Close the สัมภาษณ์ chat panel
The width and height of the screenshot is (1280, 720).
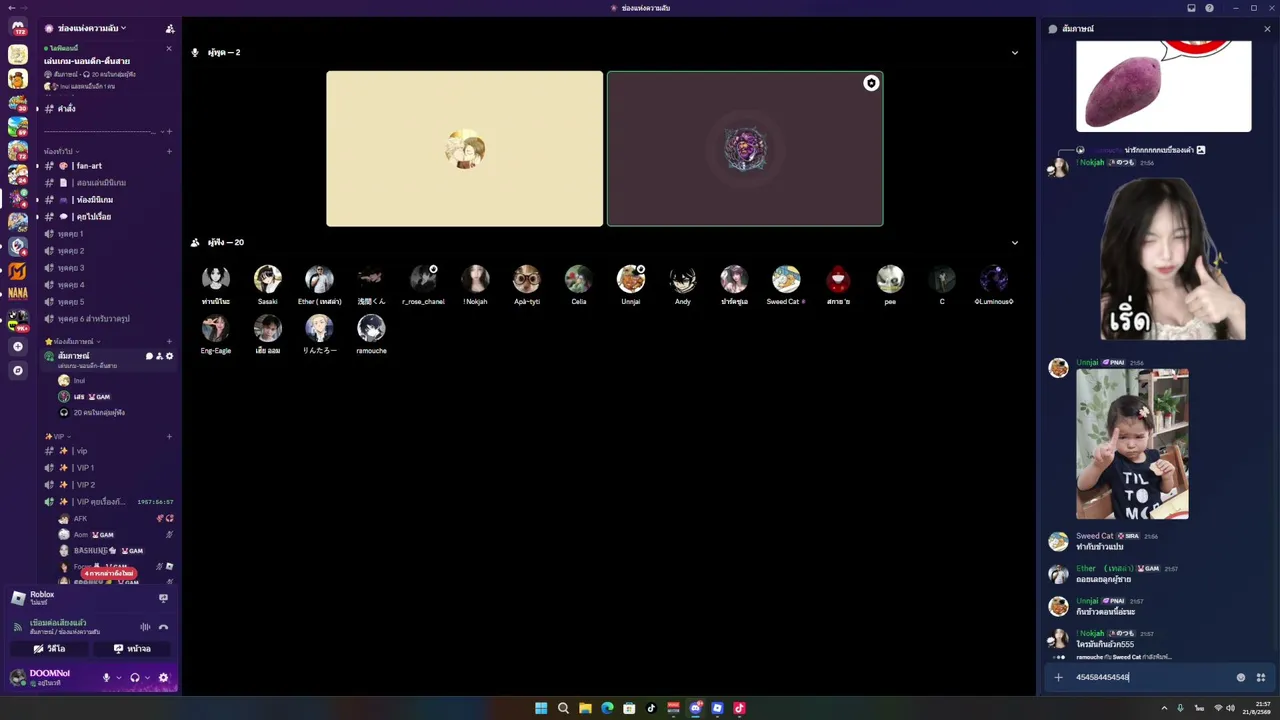pyautogui.click(x=1267, y=29)
